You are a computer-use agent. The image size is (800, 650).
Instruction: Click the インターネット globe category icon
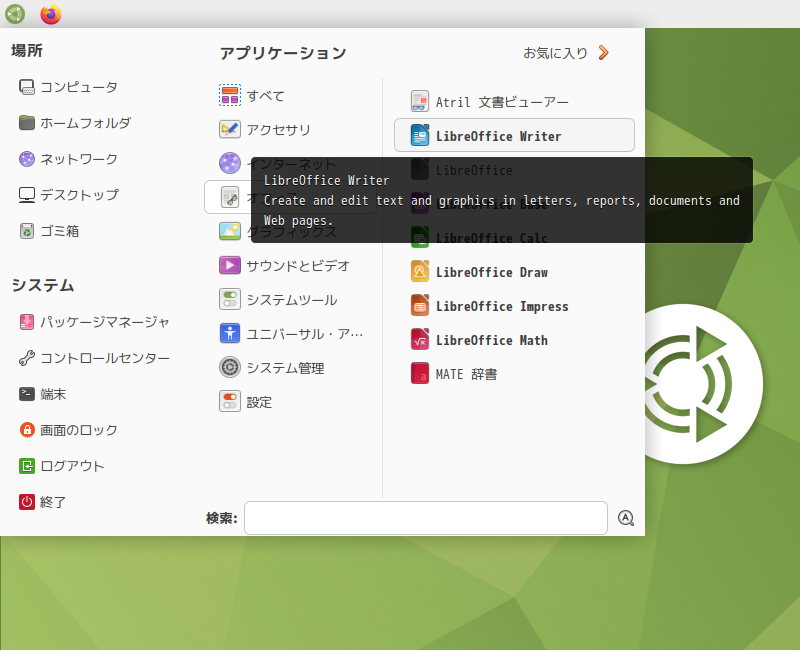coord(230,163)
